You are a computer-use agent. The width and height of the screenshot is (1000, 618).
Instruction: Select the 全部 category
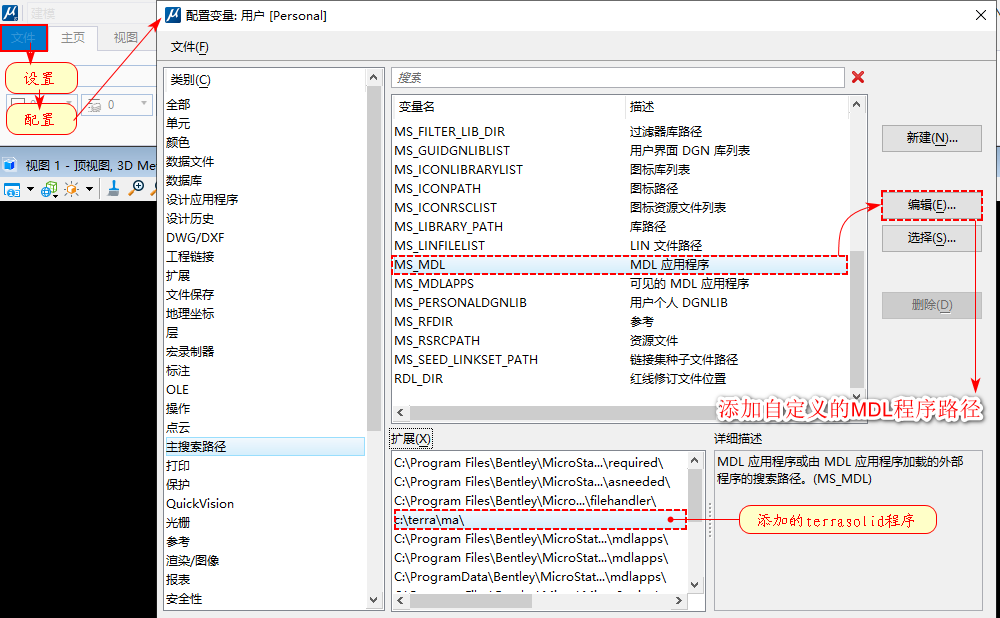178,105
